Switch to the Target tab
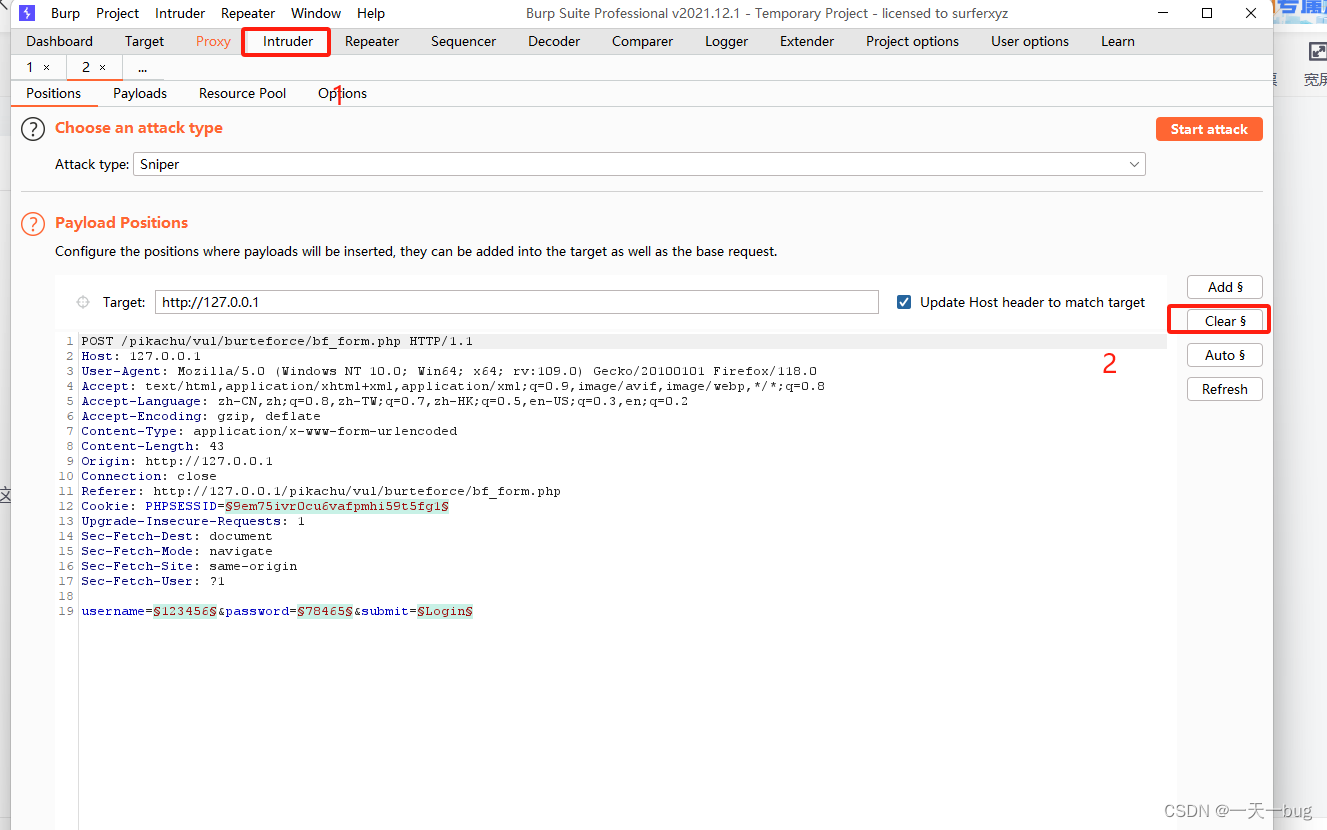 144,41
